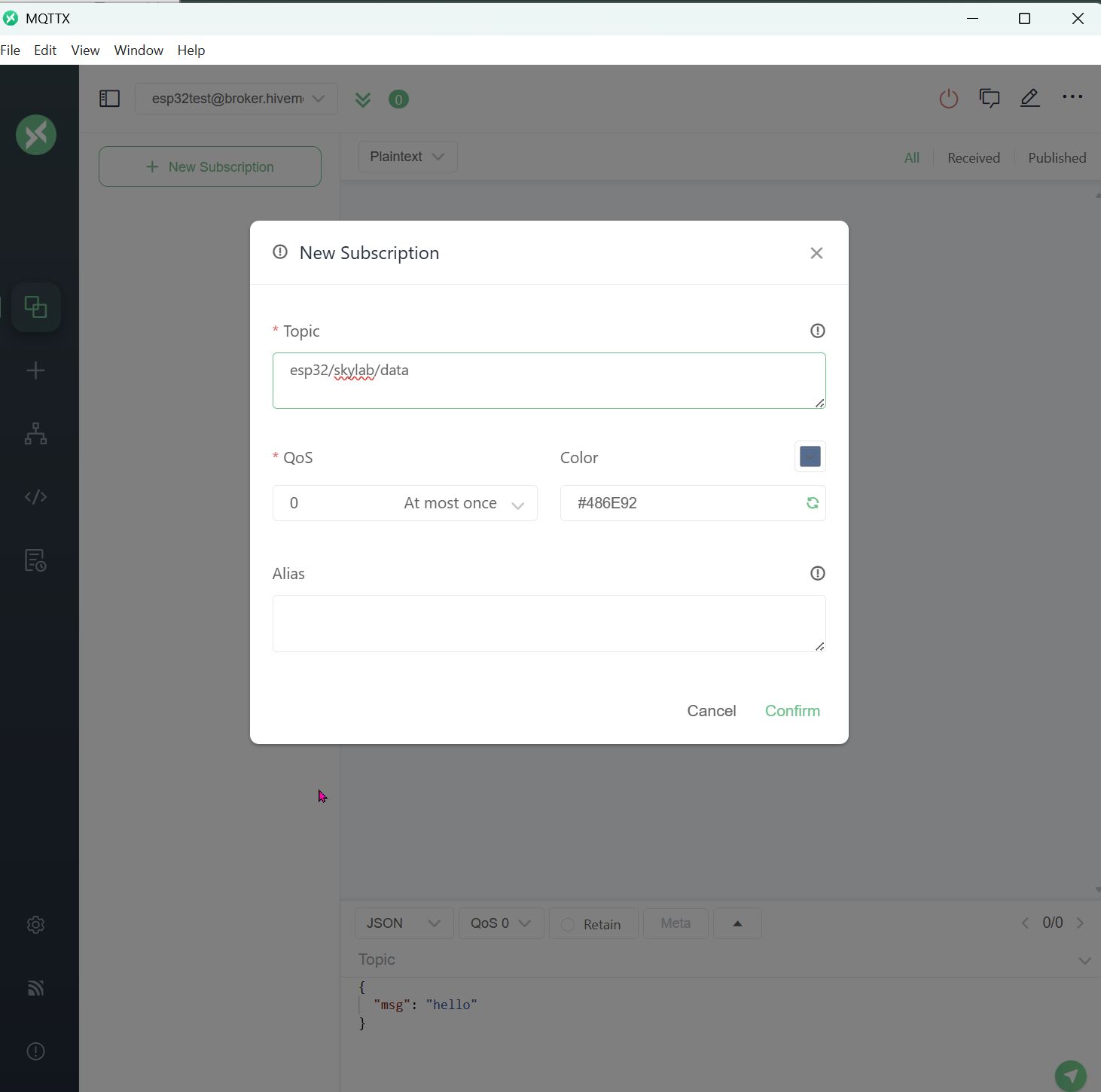This screenshot has height=1092, width=1101.
Task: Go to the previous message history arrow
Action: 1025,923
